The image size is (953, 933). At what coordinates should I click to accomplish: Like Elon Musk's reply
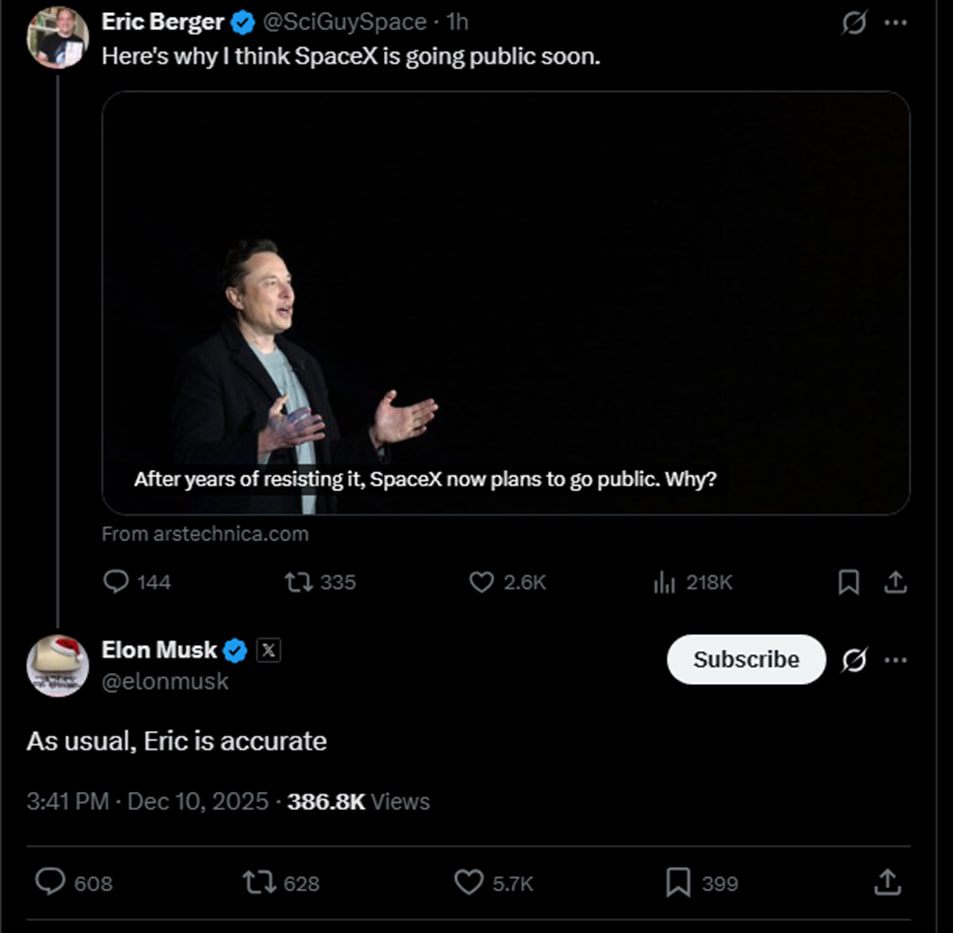468,882
